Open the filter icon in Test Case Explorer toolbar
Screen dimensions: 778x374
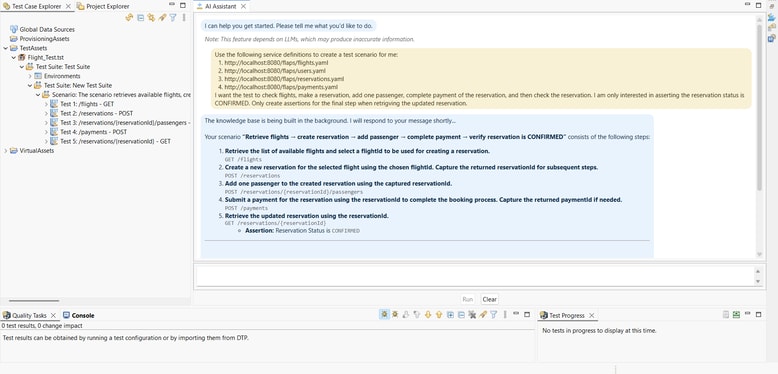173,18
